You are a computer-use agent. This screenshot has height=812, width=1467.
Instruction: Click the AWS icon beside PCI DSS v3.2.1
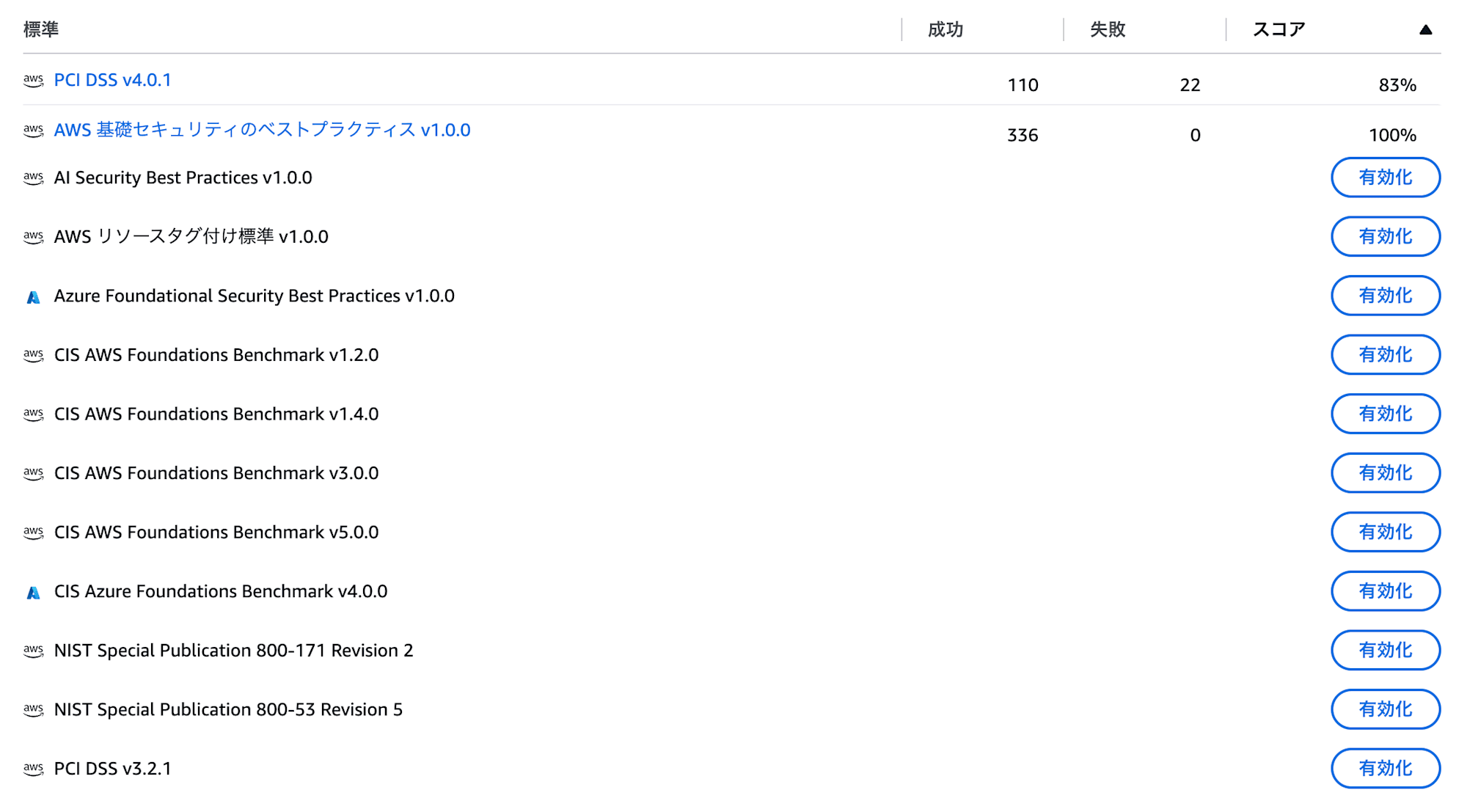pos(33,769)
